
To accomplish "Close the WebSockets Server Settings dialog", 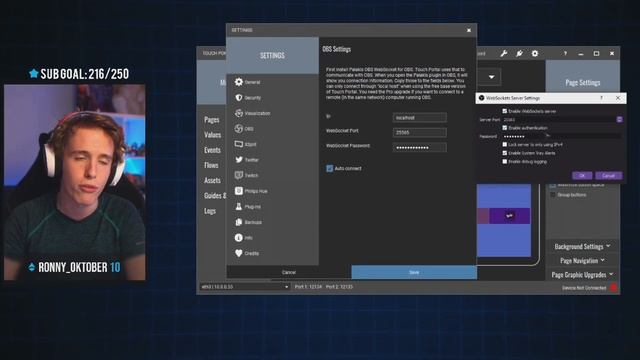I will [x=618, y=98].
